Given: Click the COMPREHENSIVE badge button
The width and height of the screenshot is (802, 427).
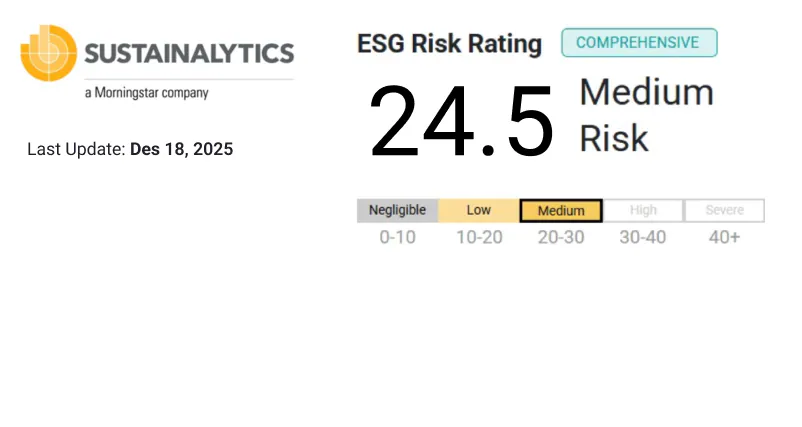Looking at the screenshot, I should [x=639, y=43].
